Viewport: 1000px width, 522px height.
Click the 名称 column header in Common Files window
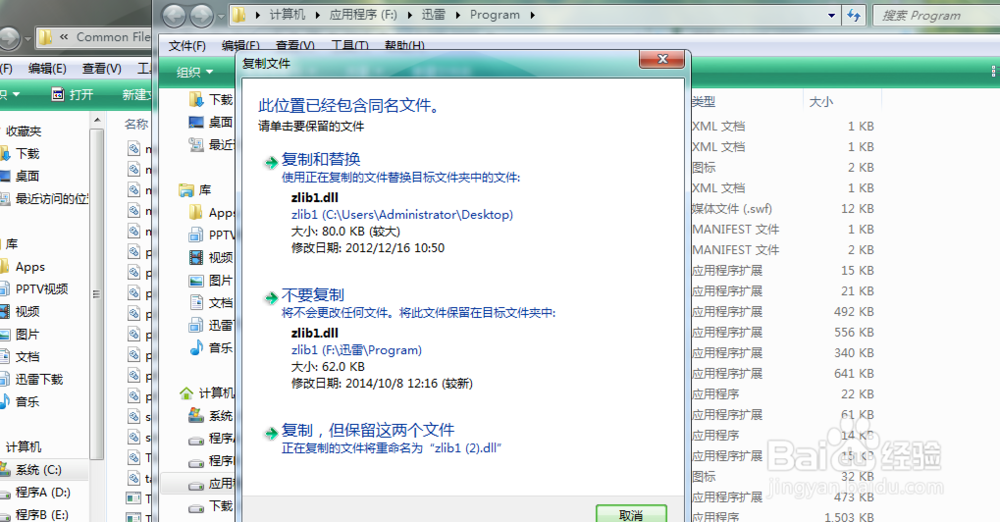point(135,124)
